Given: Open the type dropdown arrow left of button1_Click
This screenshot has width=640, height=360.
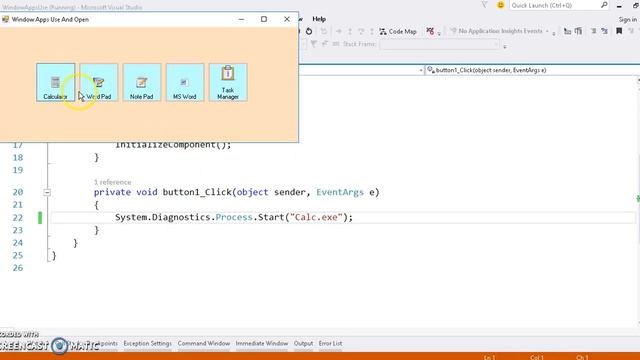Looking at the screenshot, I should coord(421,70).
